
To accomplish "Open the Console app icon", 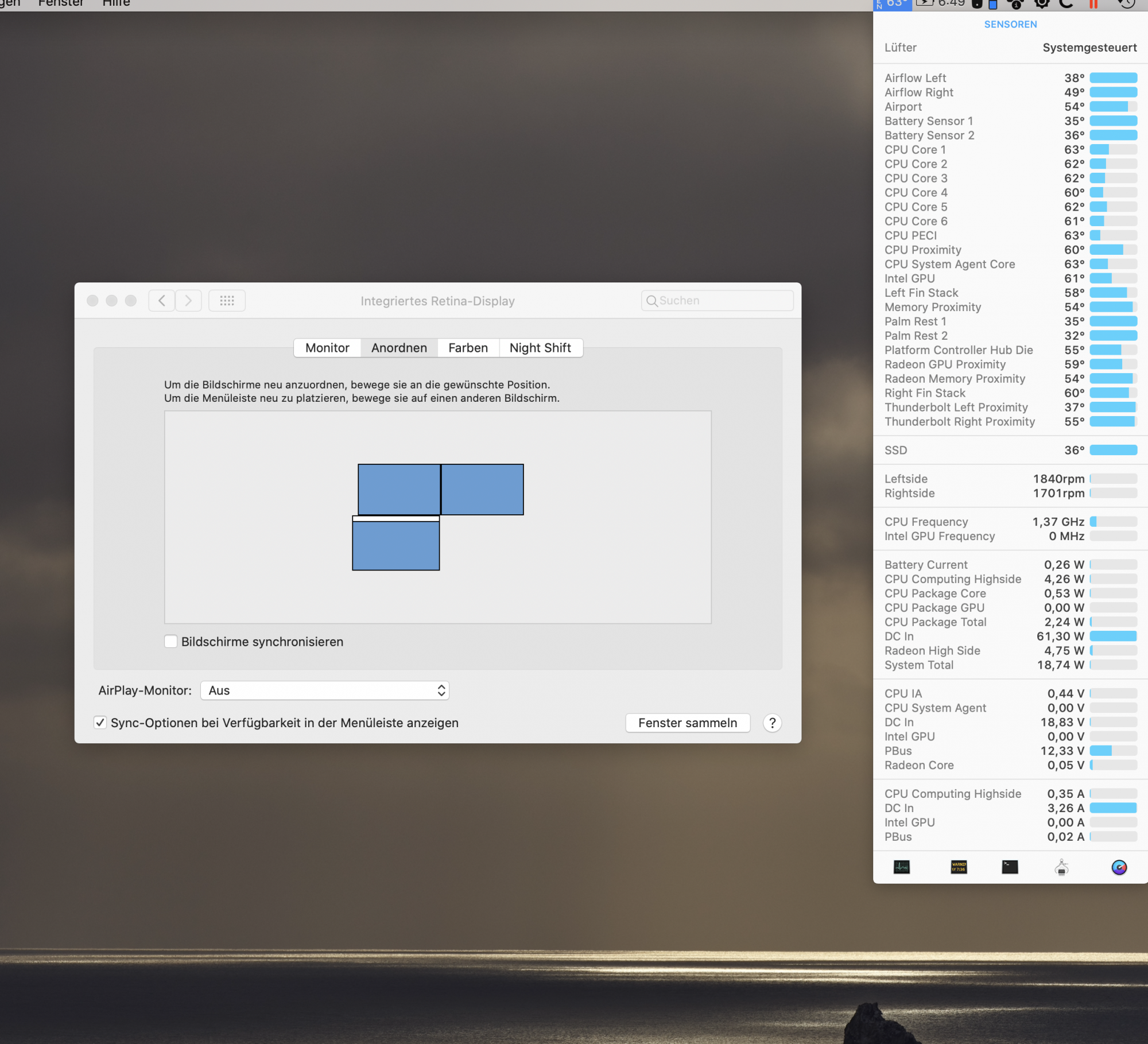I will point(959,867).
